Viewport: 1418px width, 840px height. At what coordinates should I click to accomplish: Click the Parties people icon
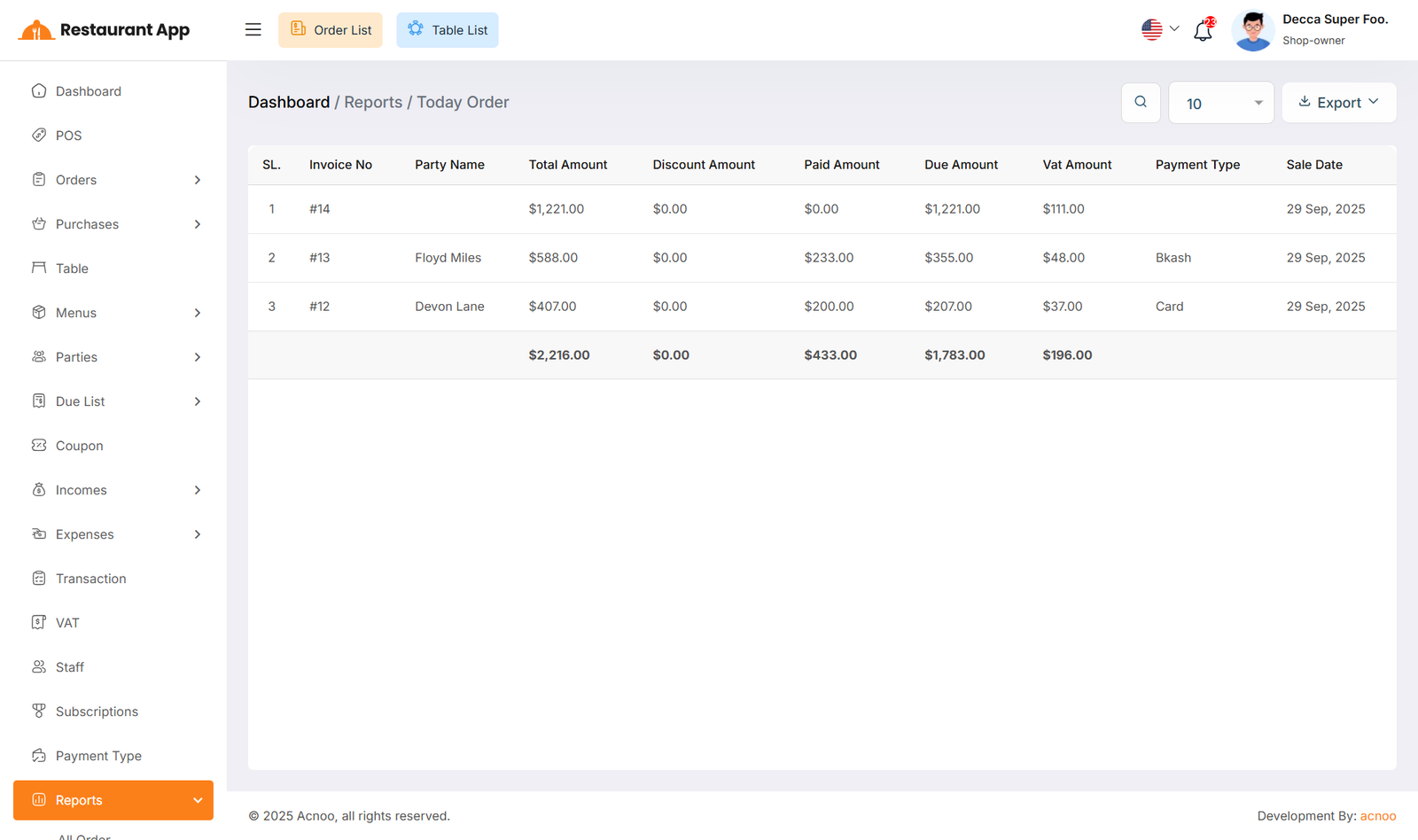39,356
